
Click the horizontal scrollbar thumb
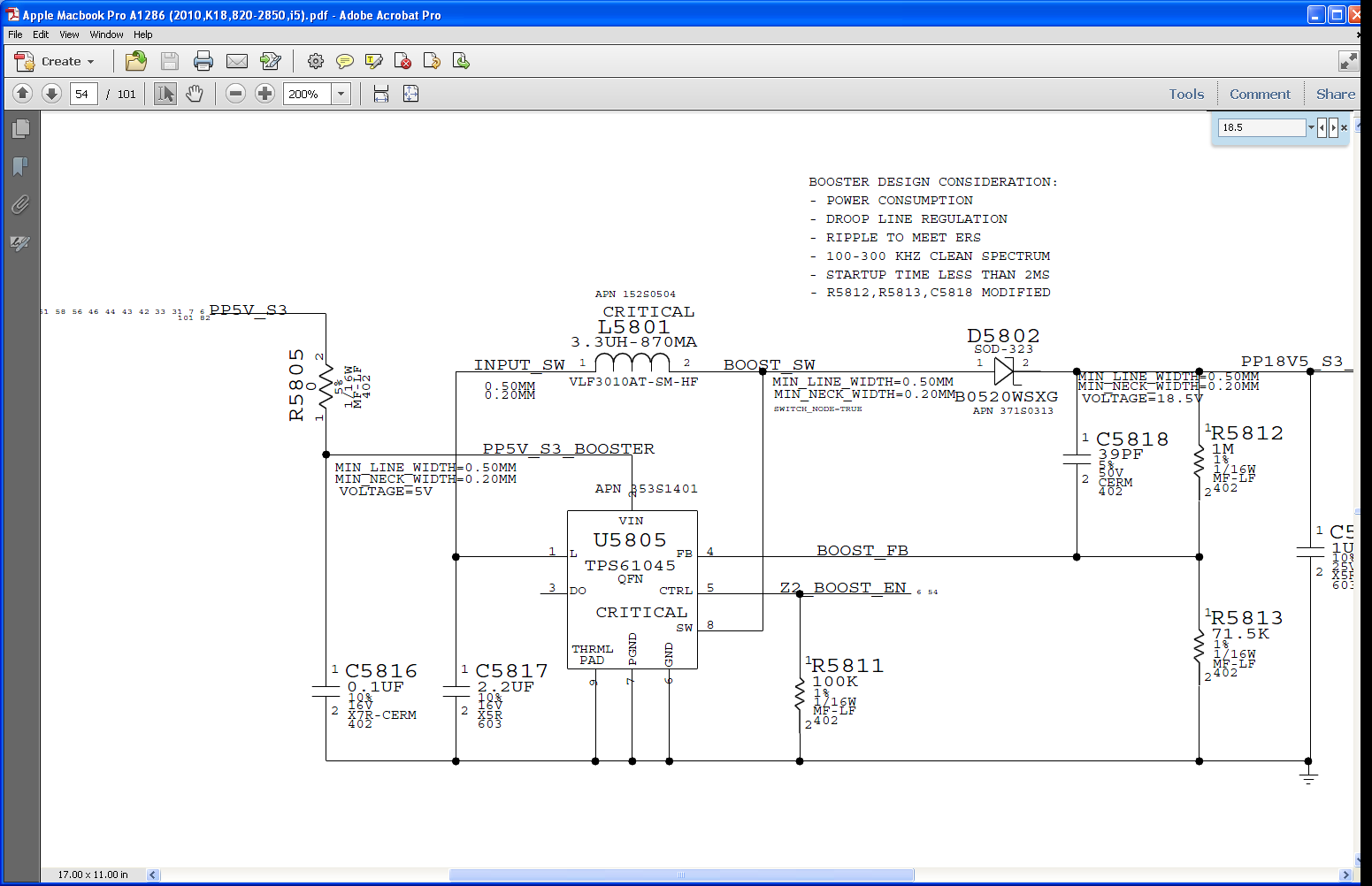pos(681,875)
